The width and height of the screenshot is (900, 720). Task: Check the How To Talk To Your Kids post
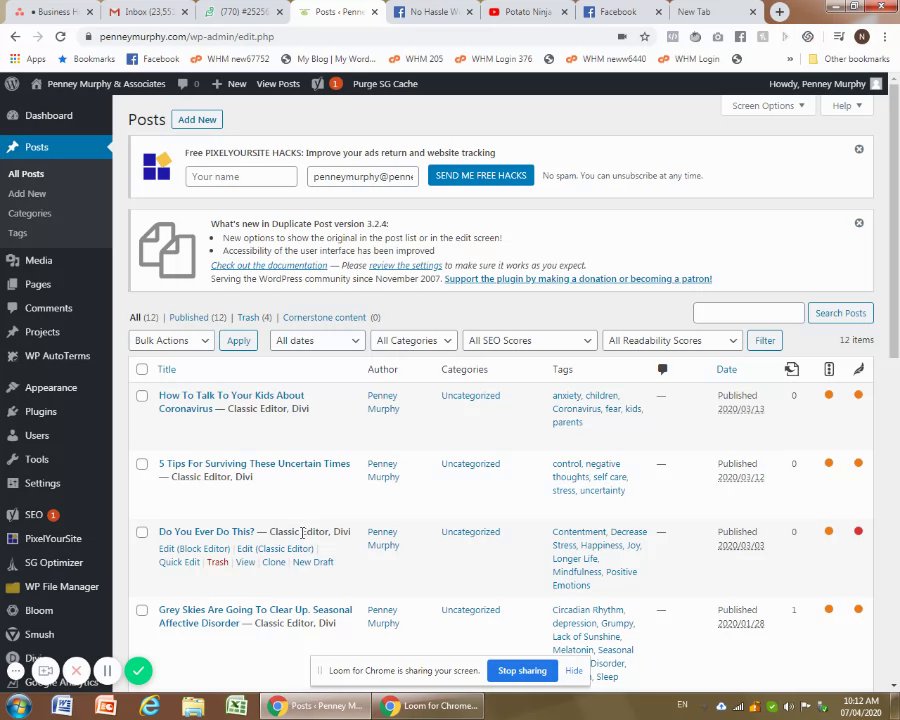[x=142, y=396]
